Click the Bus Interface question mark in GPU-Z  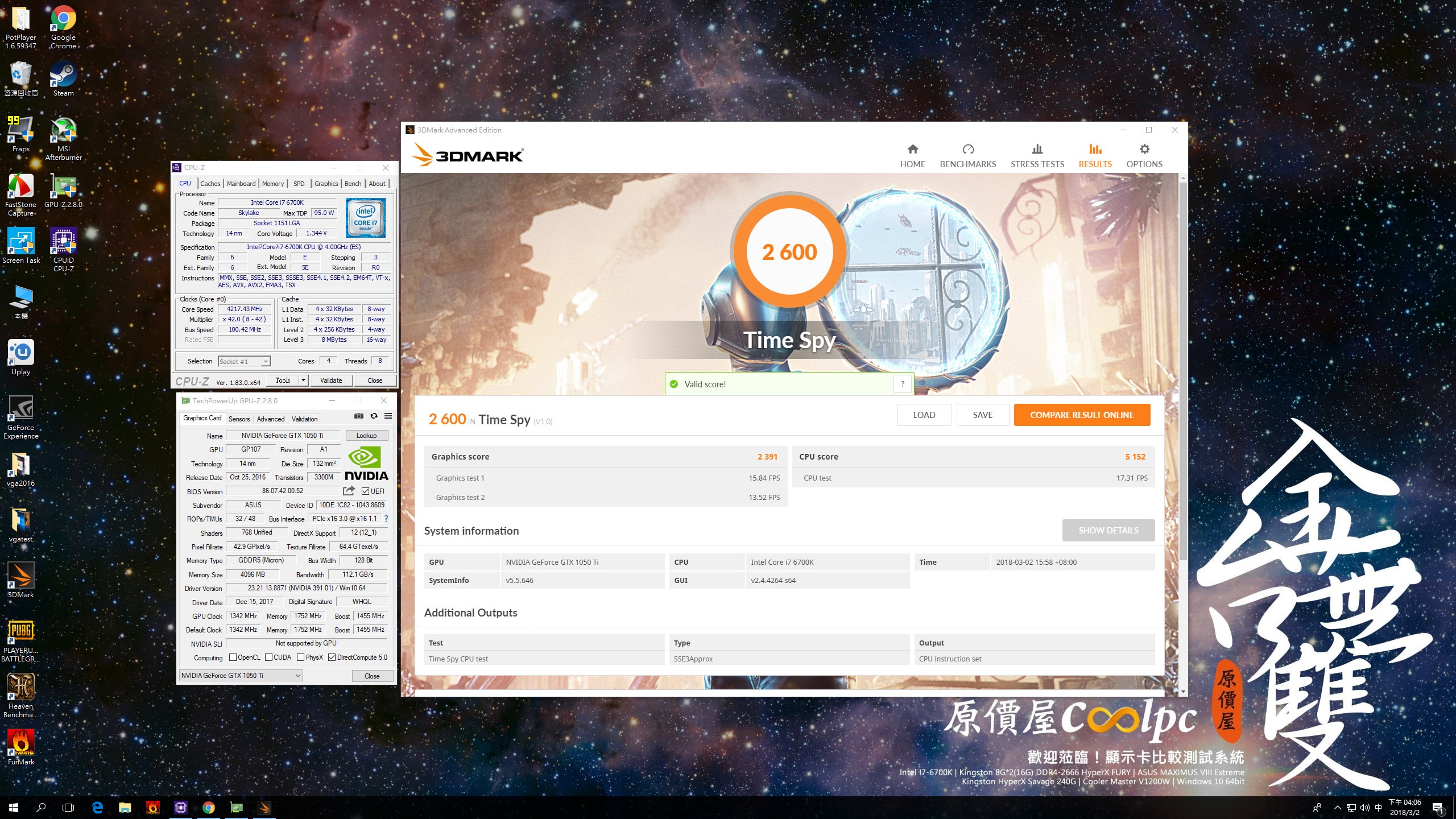386,519
